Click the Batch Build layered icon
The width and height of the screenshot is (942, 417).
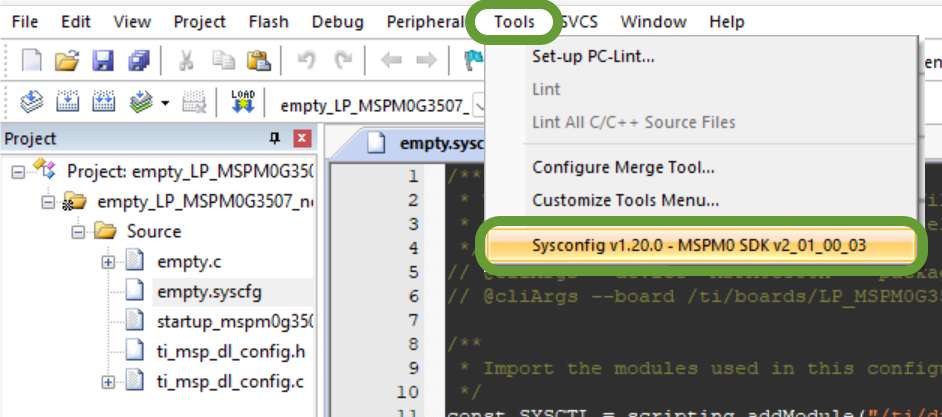point(141,102)
